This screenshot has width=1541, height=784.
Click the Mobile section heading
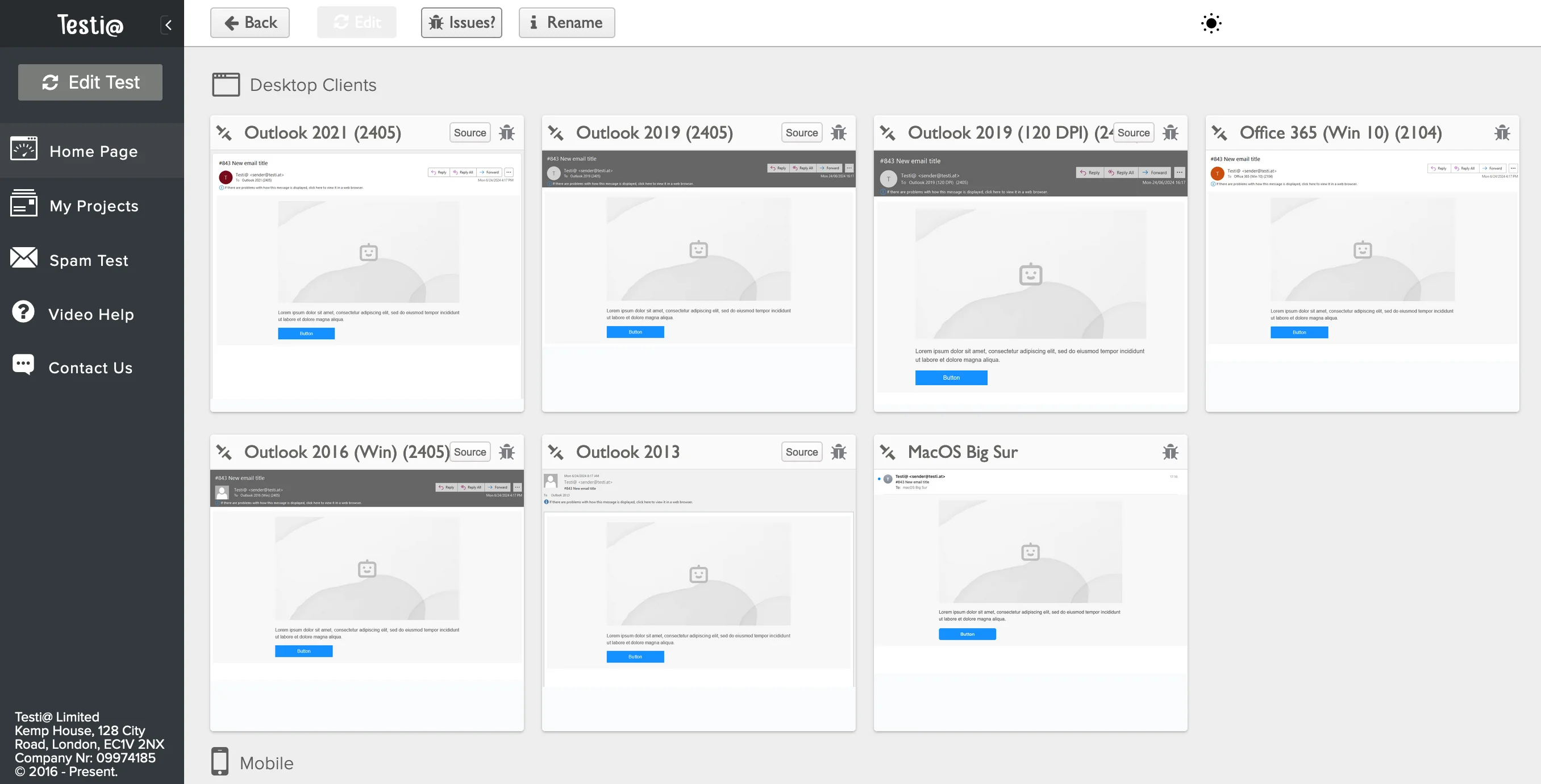[266, 763]
